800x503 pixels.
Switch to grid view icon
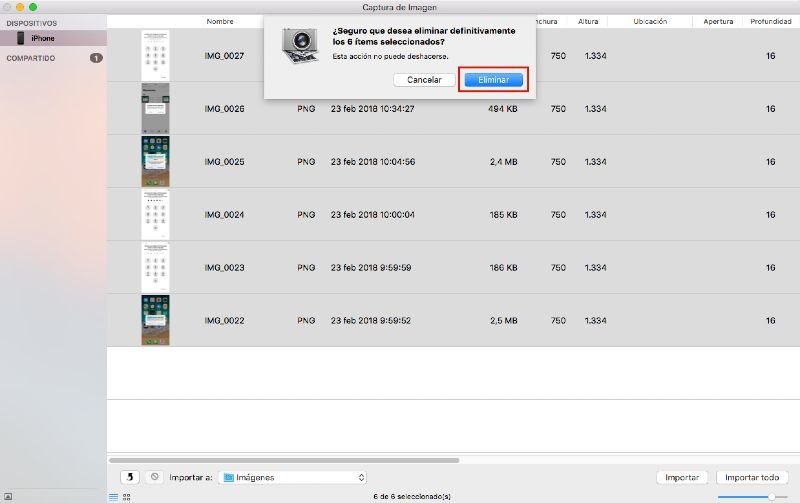[126, 496]
